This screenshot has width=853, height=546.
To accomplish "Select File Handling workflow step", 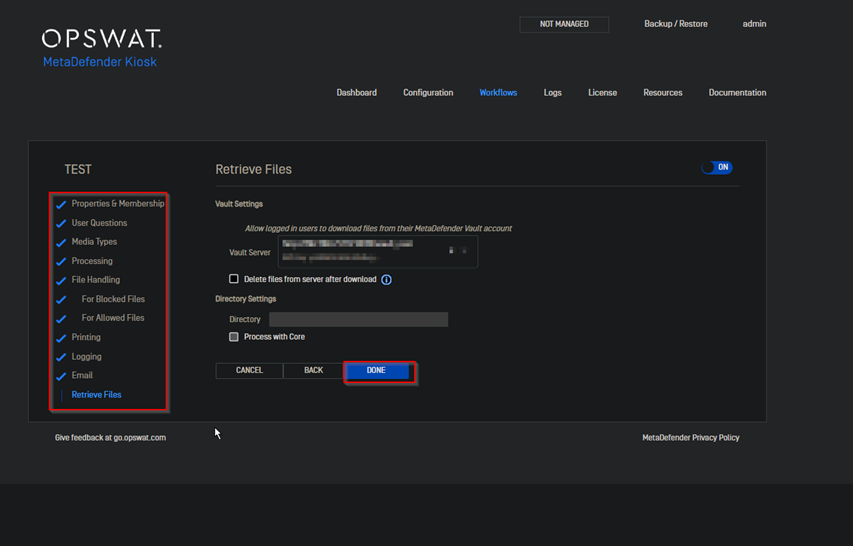I will tap(96, 280).
